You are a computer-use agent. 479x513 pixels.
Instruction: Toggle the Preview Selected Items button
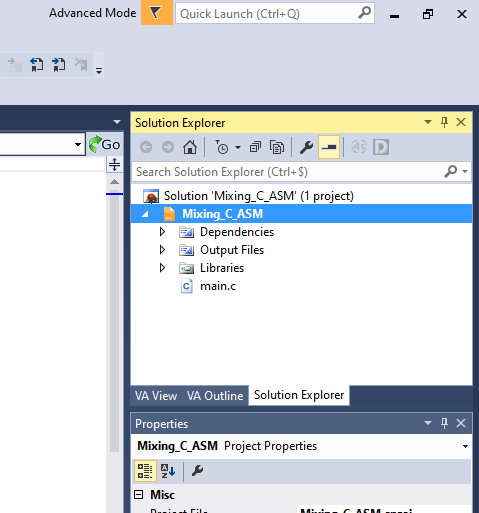[329, 147]
